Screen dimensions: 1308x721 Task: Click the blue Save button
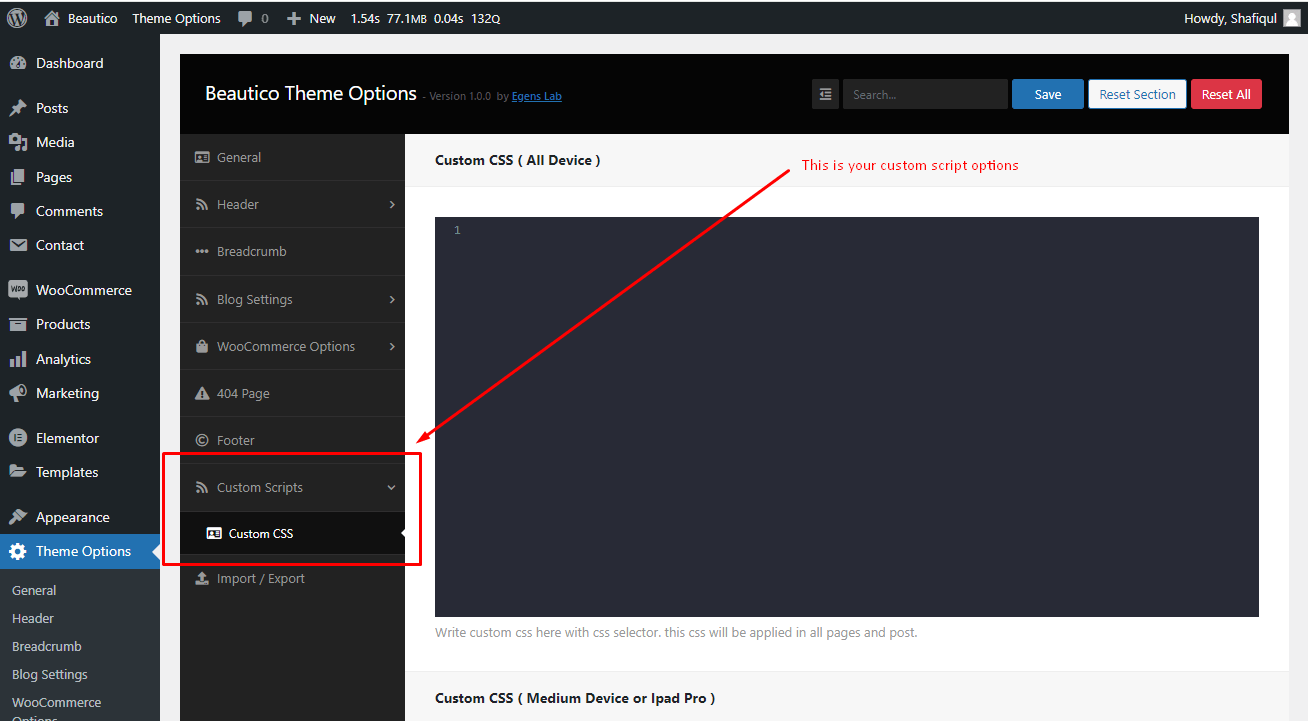point(1048,94)
